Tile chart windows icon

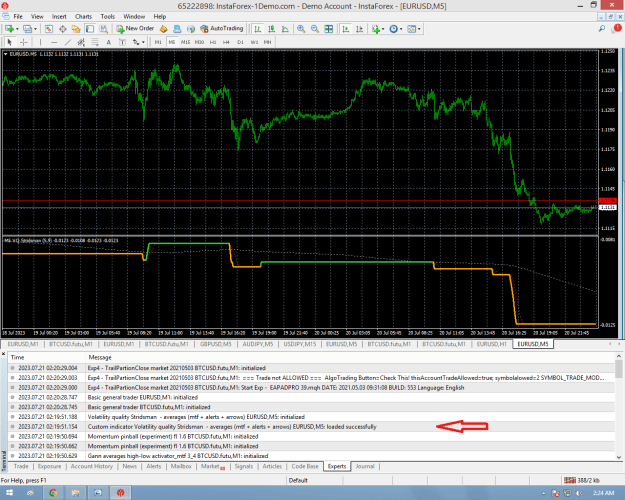click(x=328, y=29)
